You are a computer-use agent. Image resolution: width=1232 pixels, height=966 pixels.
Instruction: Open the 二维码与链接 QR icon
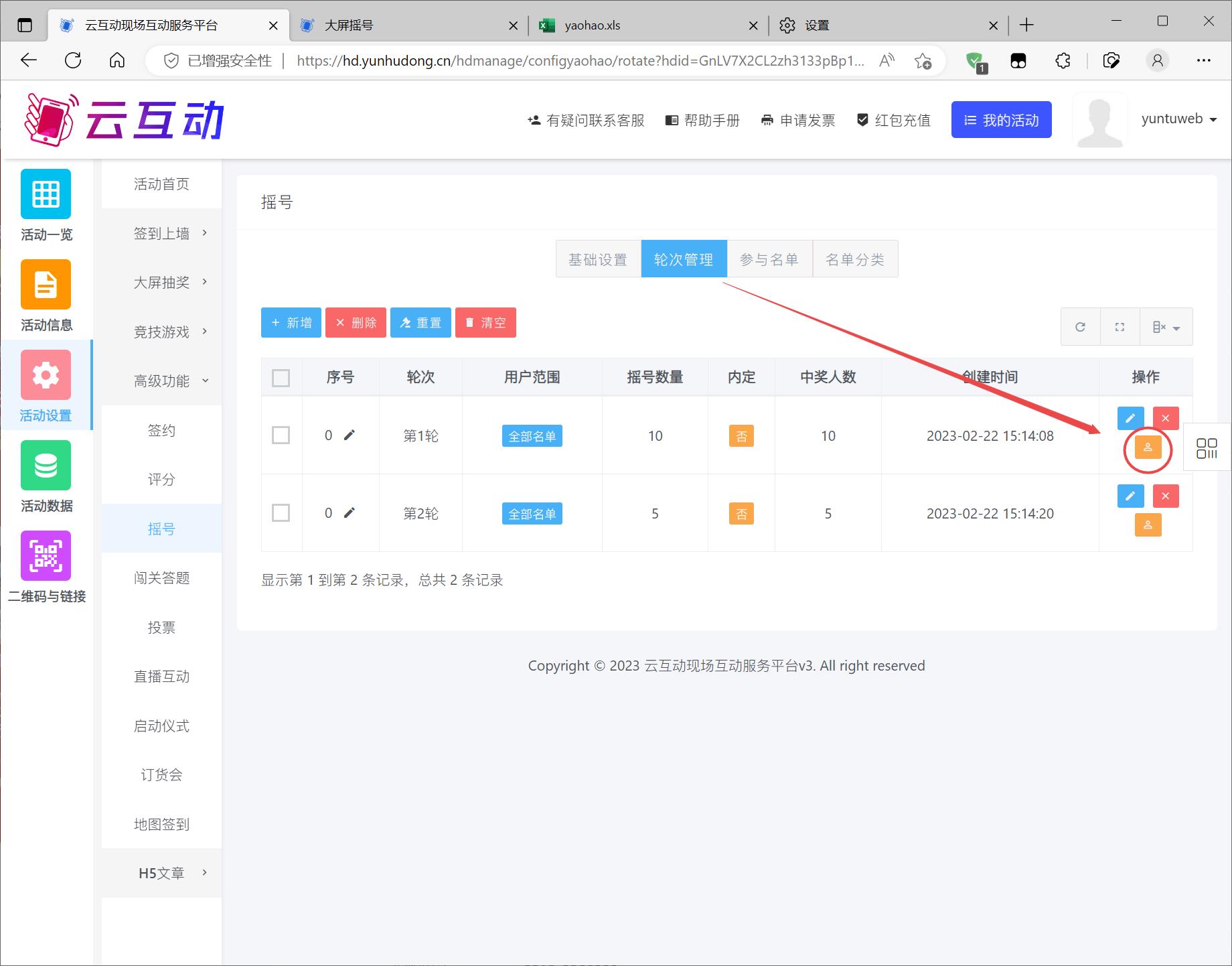pos(46,555)
